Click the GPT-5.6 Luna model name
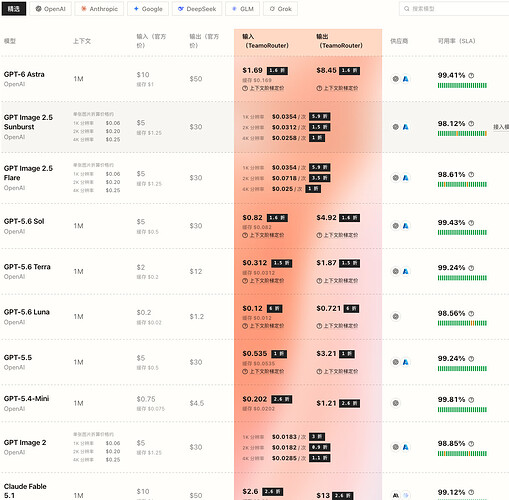This screenshot has width=509, height=500. 27,312
